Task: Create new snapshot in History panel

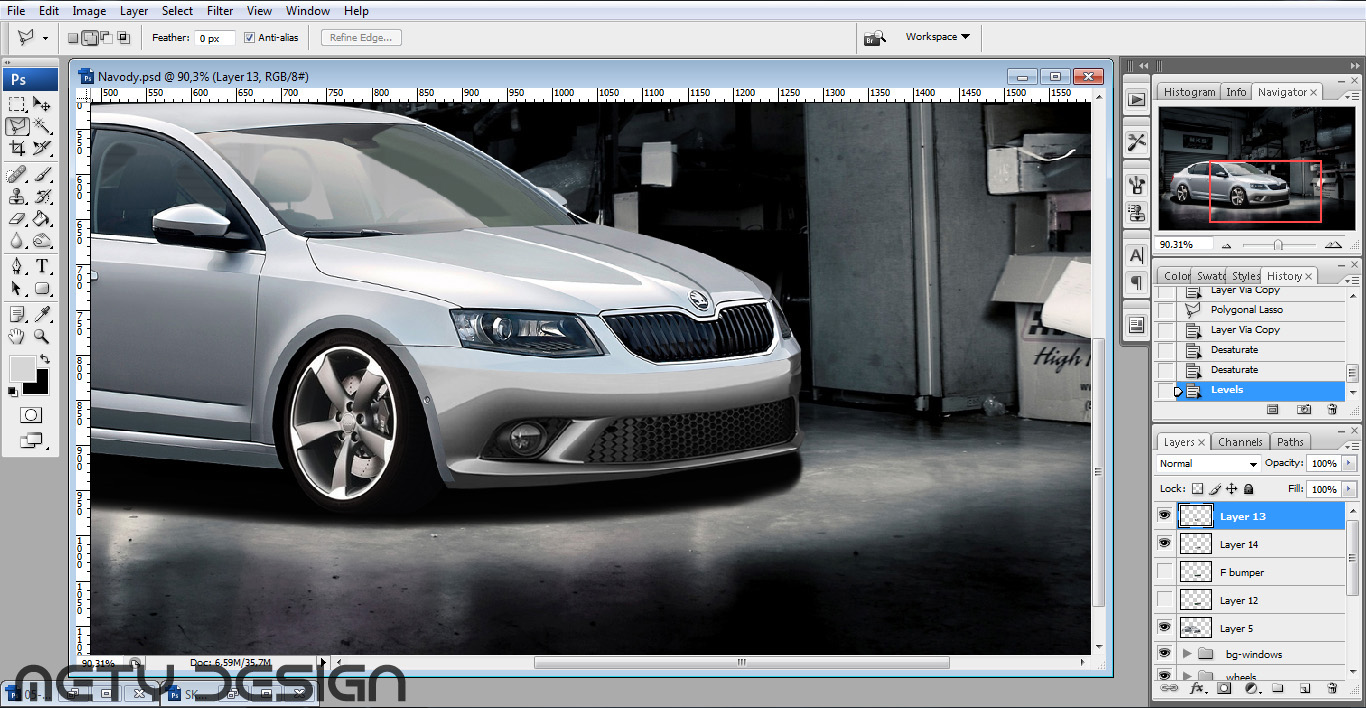Action: [1304, 409]
